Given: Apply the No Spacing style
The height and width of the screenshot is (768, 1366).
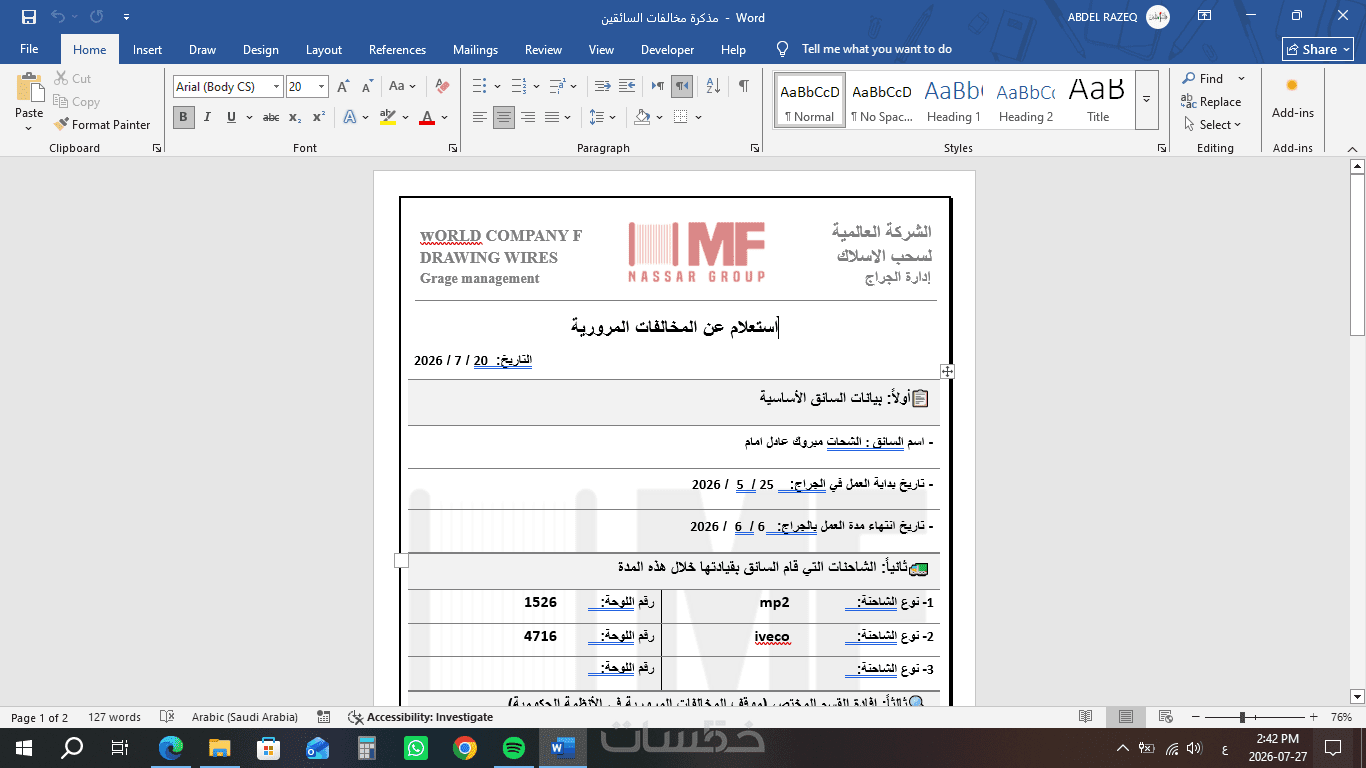Looking at the screenshot, I should [x=881, y=100].
